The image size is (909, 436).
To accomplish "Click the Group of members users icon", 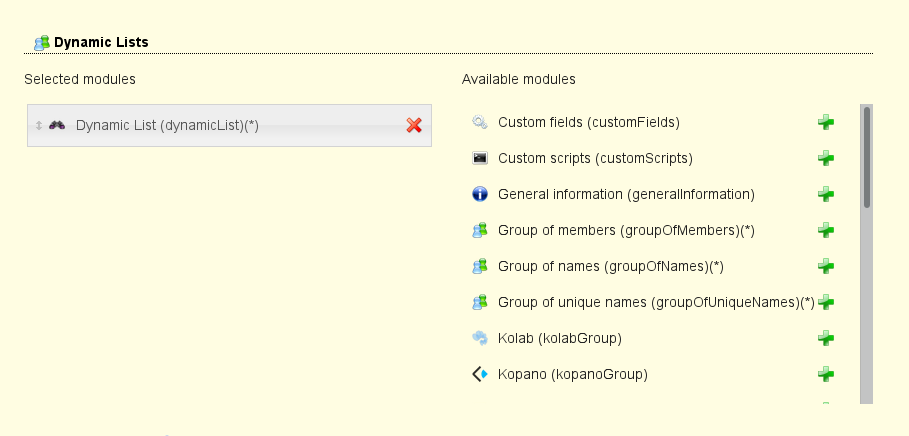I will 480,230.
